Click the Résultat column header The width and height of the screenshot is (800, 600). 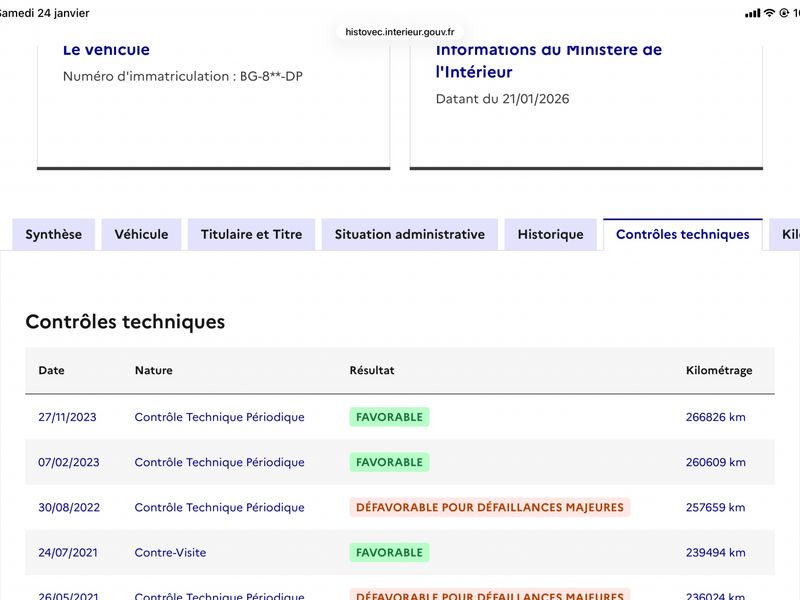372,370
